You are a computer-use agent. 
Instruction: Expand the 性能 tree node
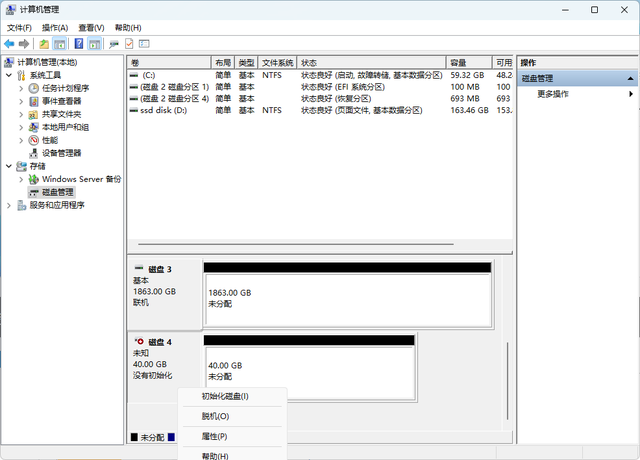click(x=21, y=140)
